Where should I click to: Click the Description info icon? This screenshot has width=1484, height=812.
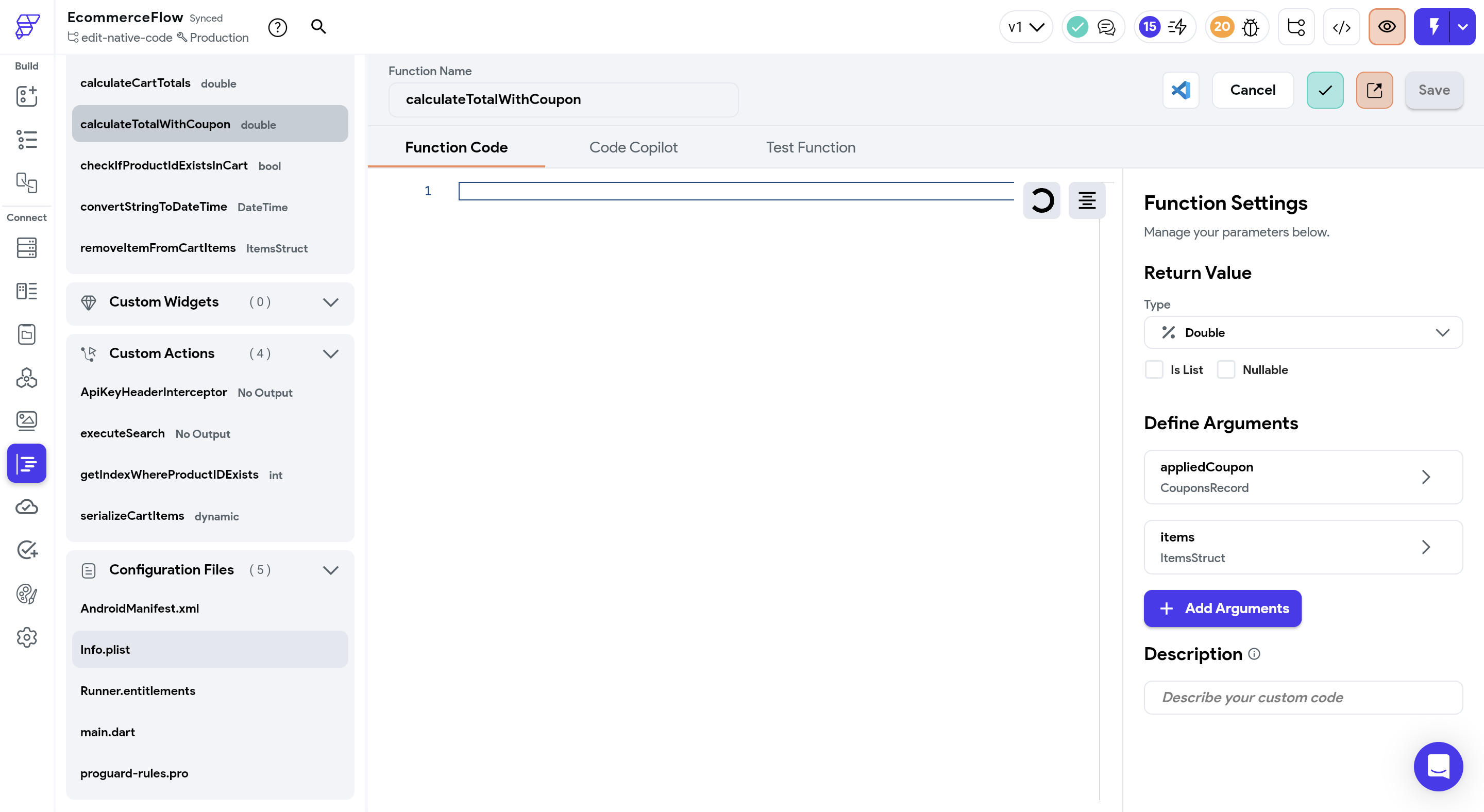tap(1254, 654)
